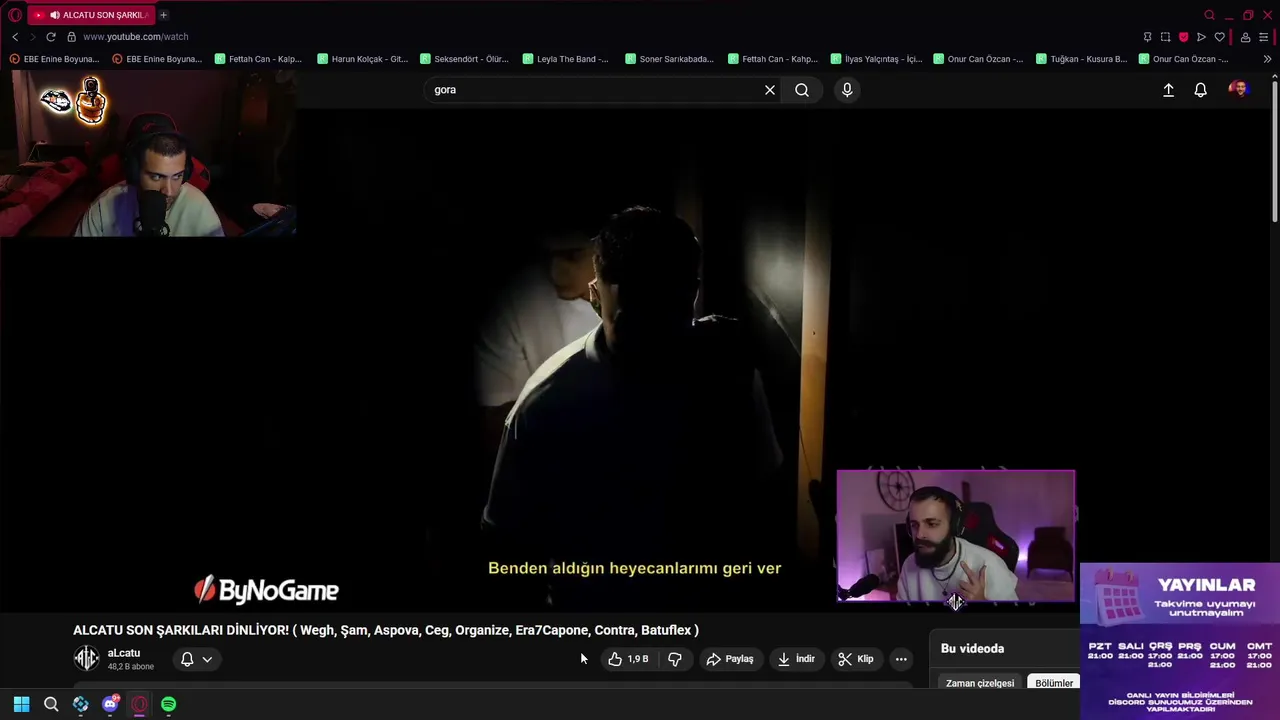Clear the gora search text

pos(770,90)
